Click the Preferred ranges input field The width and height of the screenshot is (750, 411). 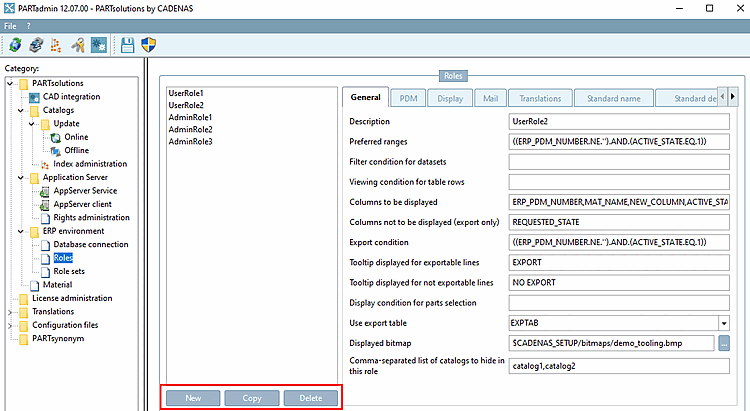click(x=619, y=142)
